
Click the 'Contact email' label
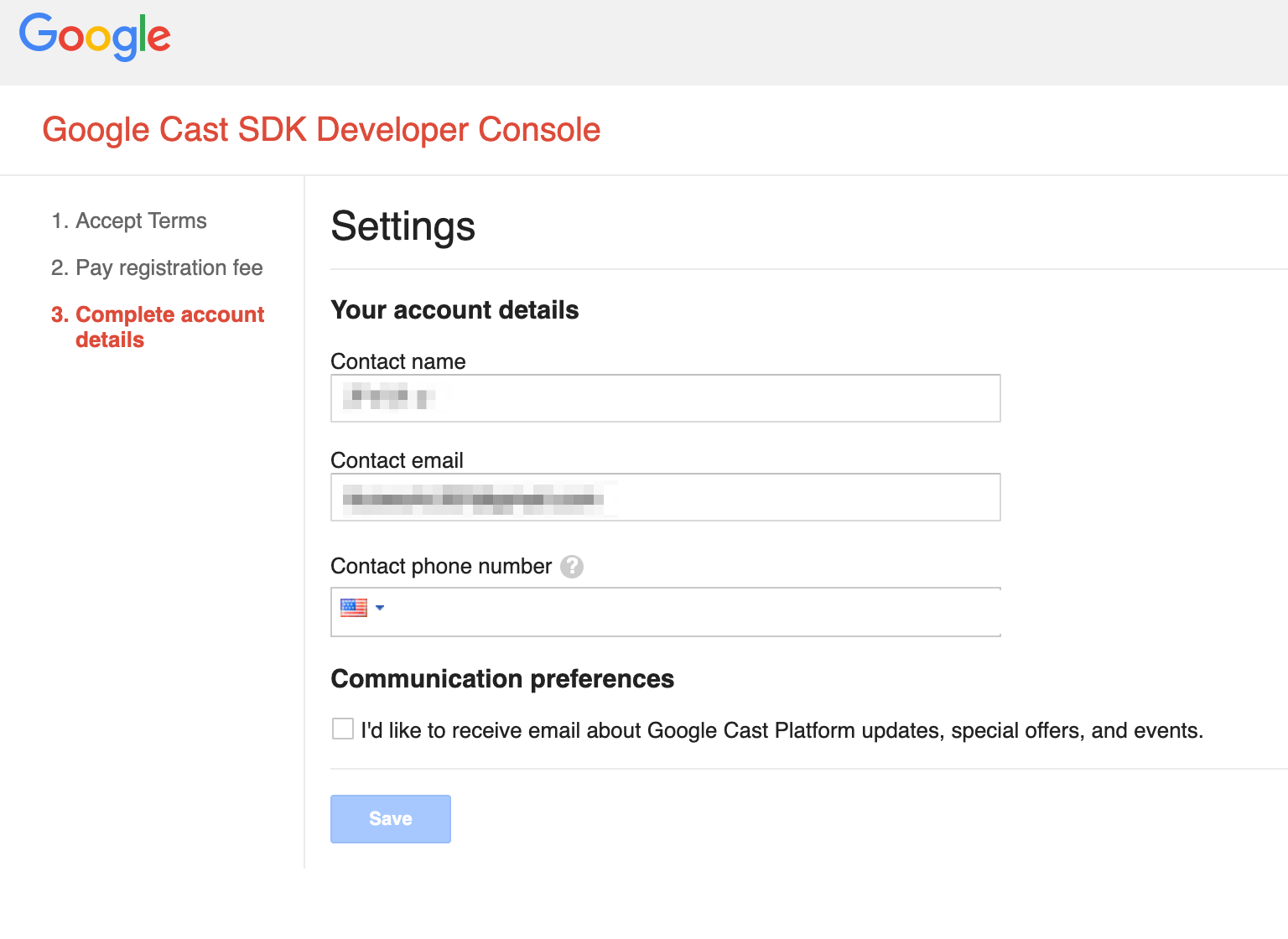click(397, 460)
